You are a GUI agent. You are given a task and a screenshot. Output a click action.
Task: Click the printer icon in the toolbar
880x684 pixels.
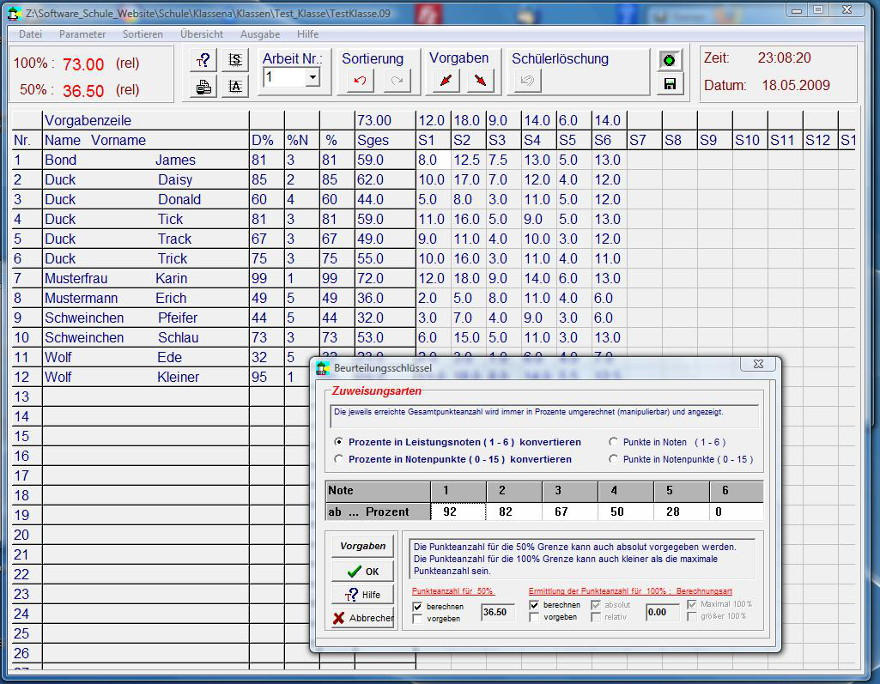click(x=204, y=86)
